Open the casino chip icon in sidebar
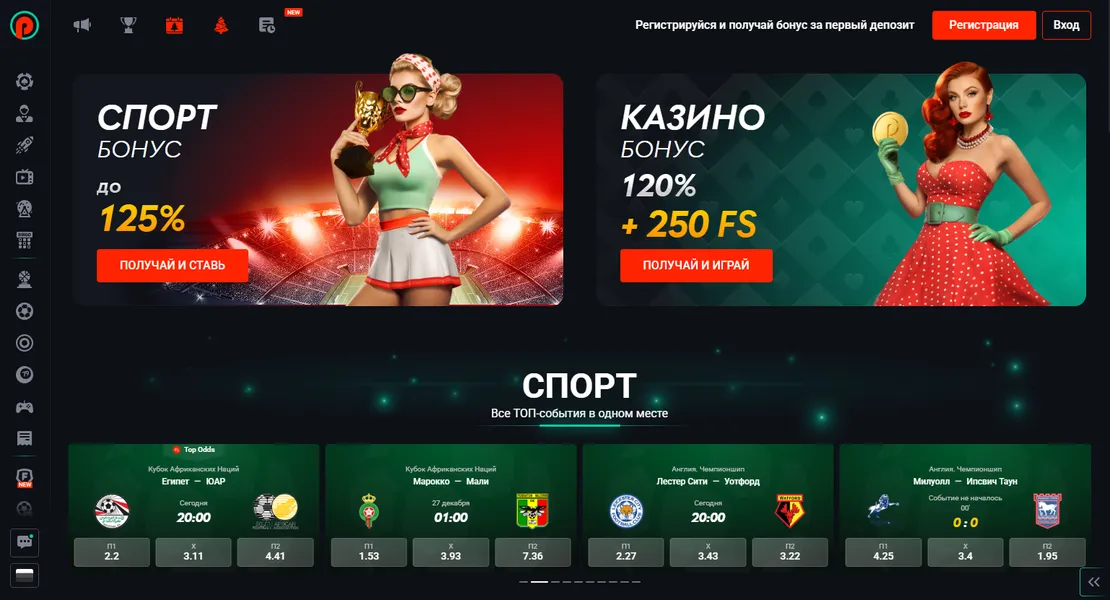 click(x=25, y=81)
